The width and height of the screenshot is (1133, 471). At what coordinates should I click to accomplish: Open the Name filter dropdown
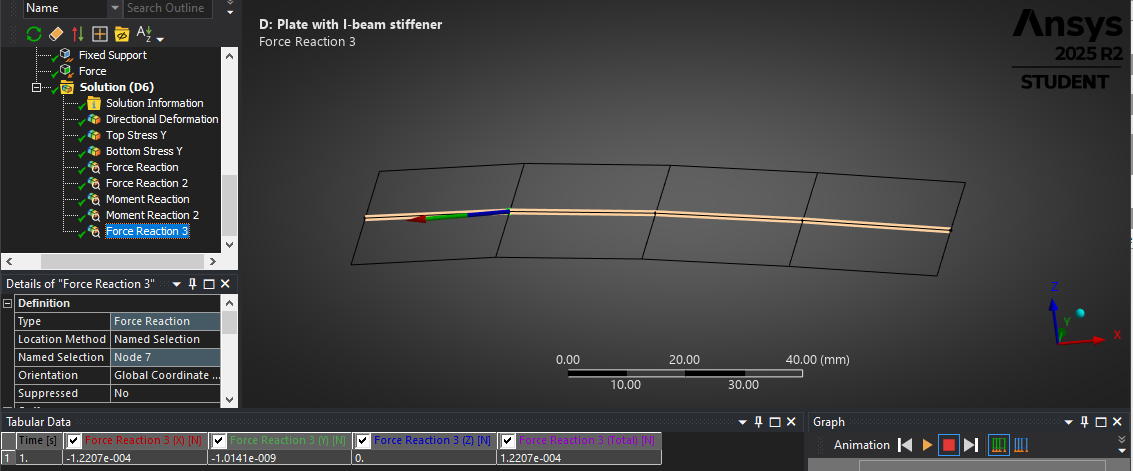(x=115, y=9)
